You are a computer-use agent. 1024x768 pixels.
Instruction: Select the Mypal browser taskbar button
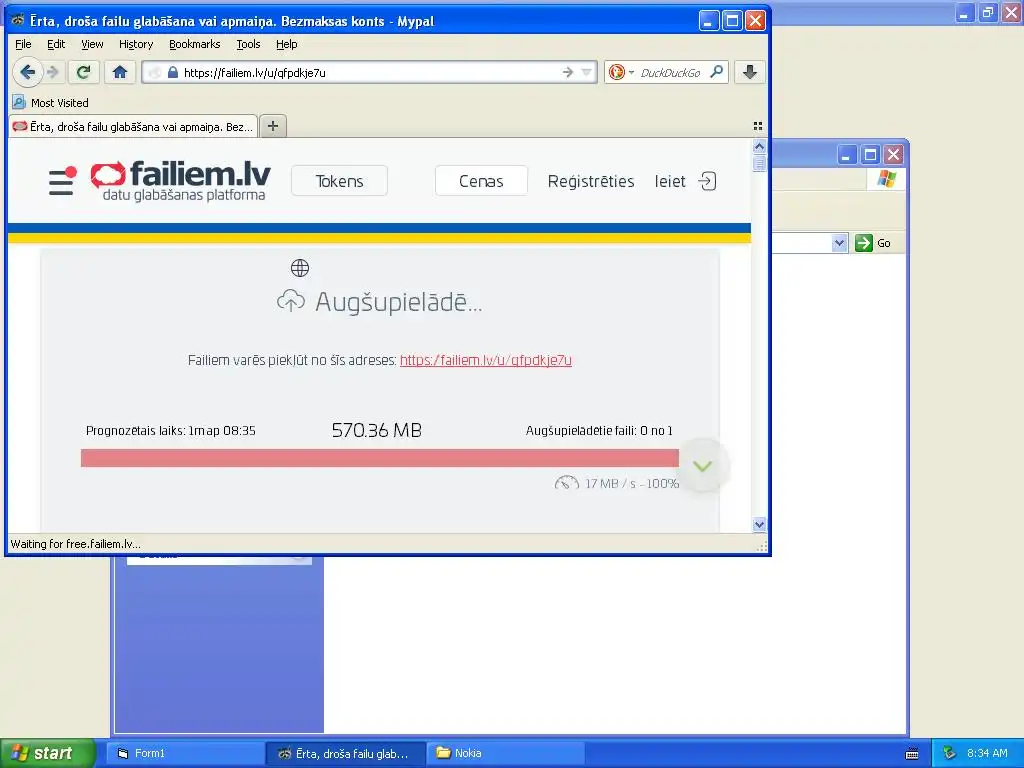(x=345, y=753)
